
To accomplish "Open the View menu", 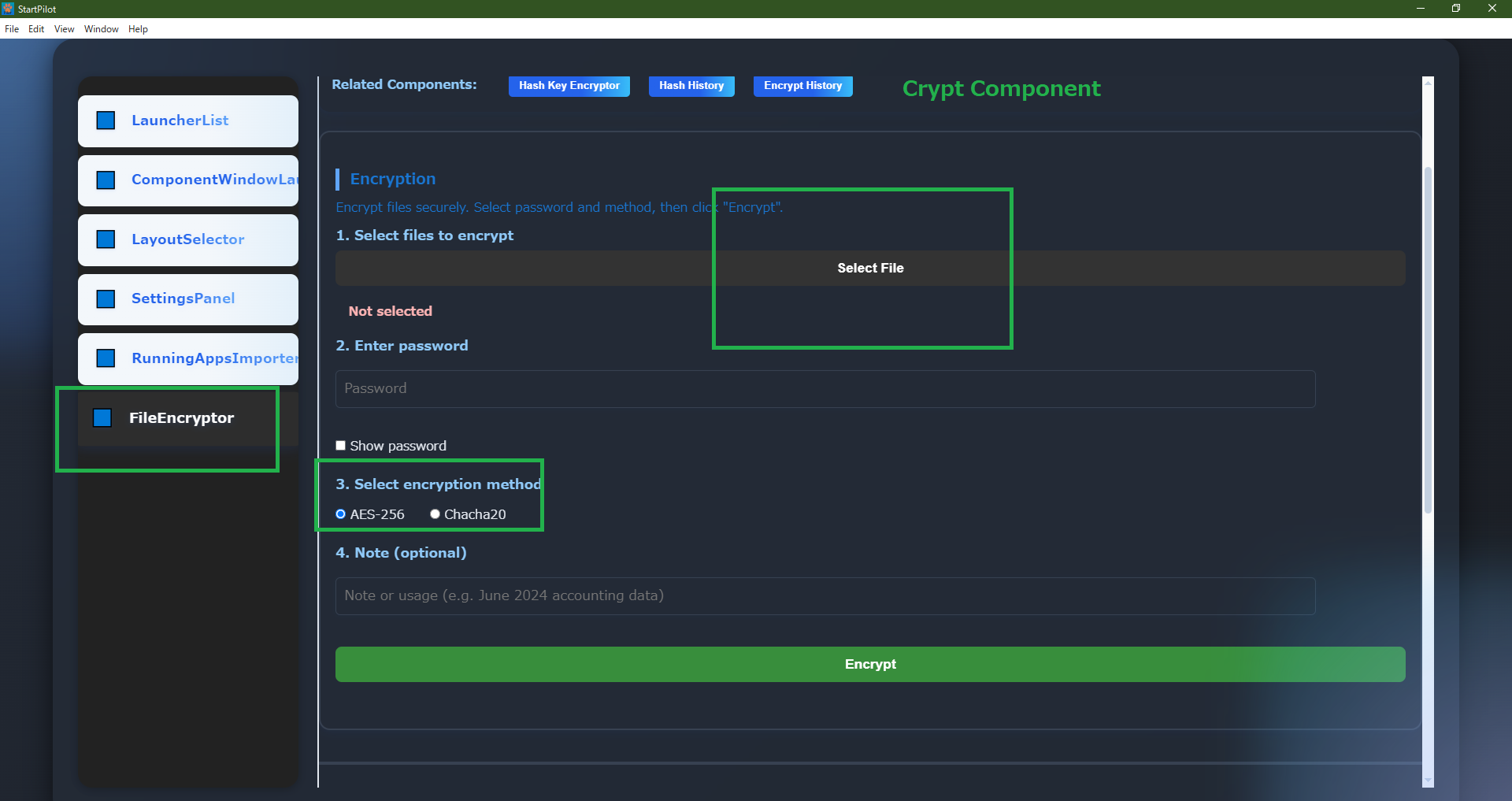I will pyautogui.click(x=64, y=29).
